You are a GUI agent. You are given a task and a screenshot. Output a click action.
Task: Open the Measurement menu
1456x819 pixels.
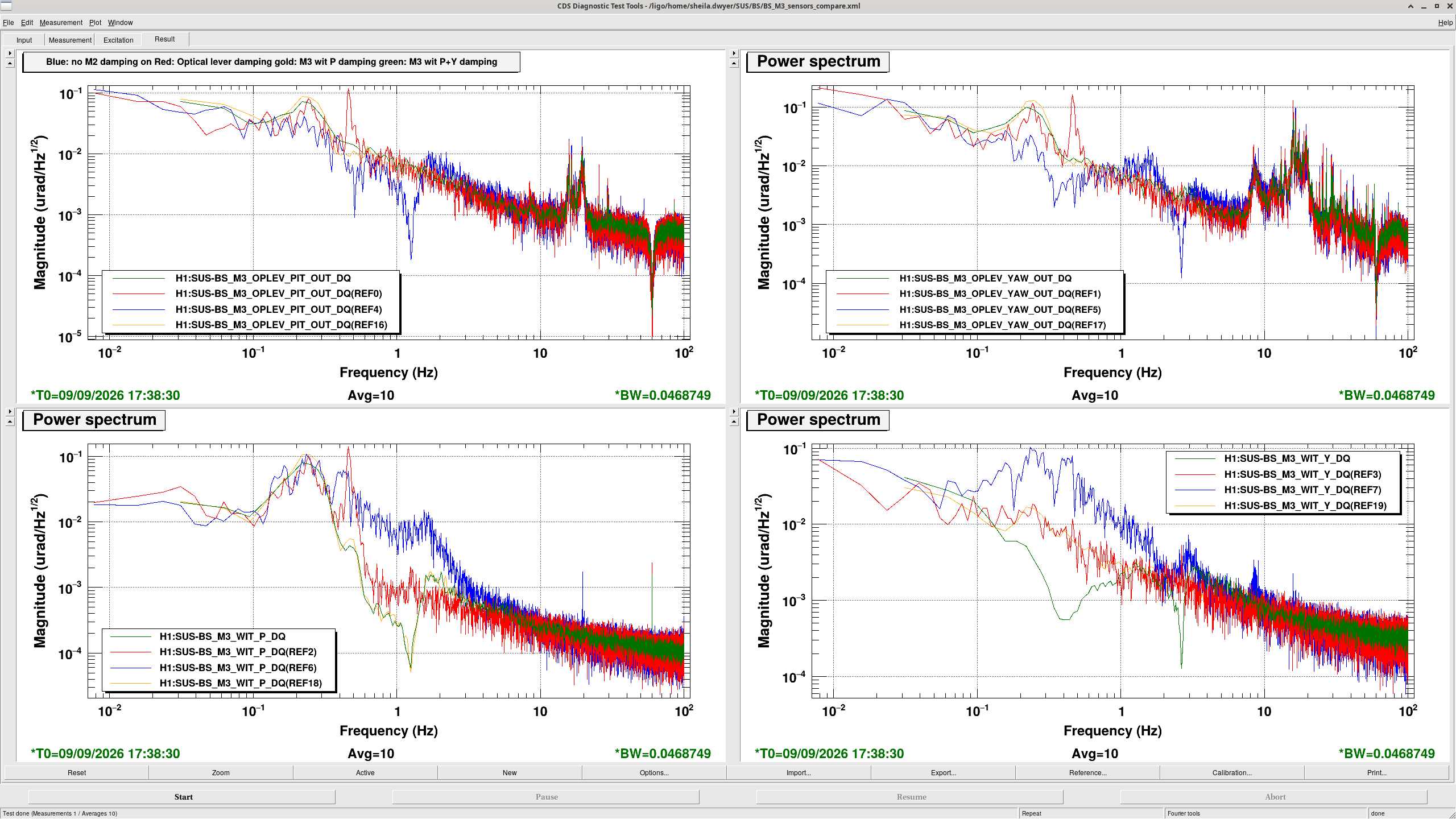tap(61, 23)
